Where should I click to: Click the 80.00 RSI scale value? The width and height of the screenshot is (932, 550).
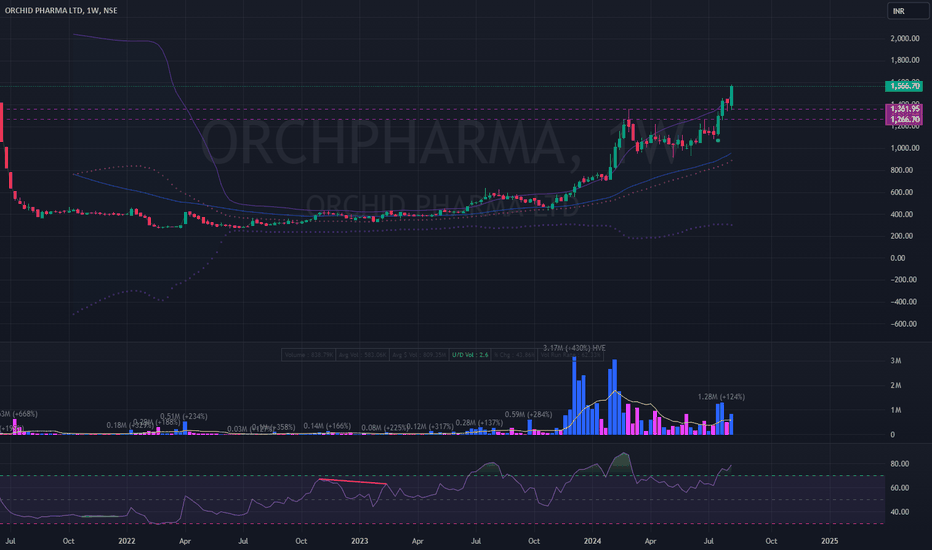899,464
